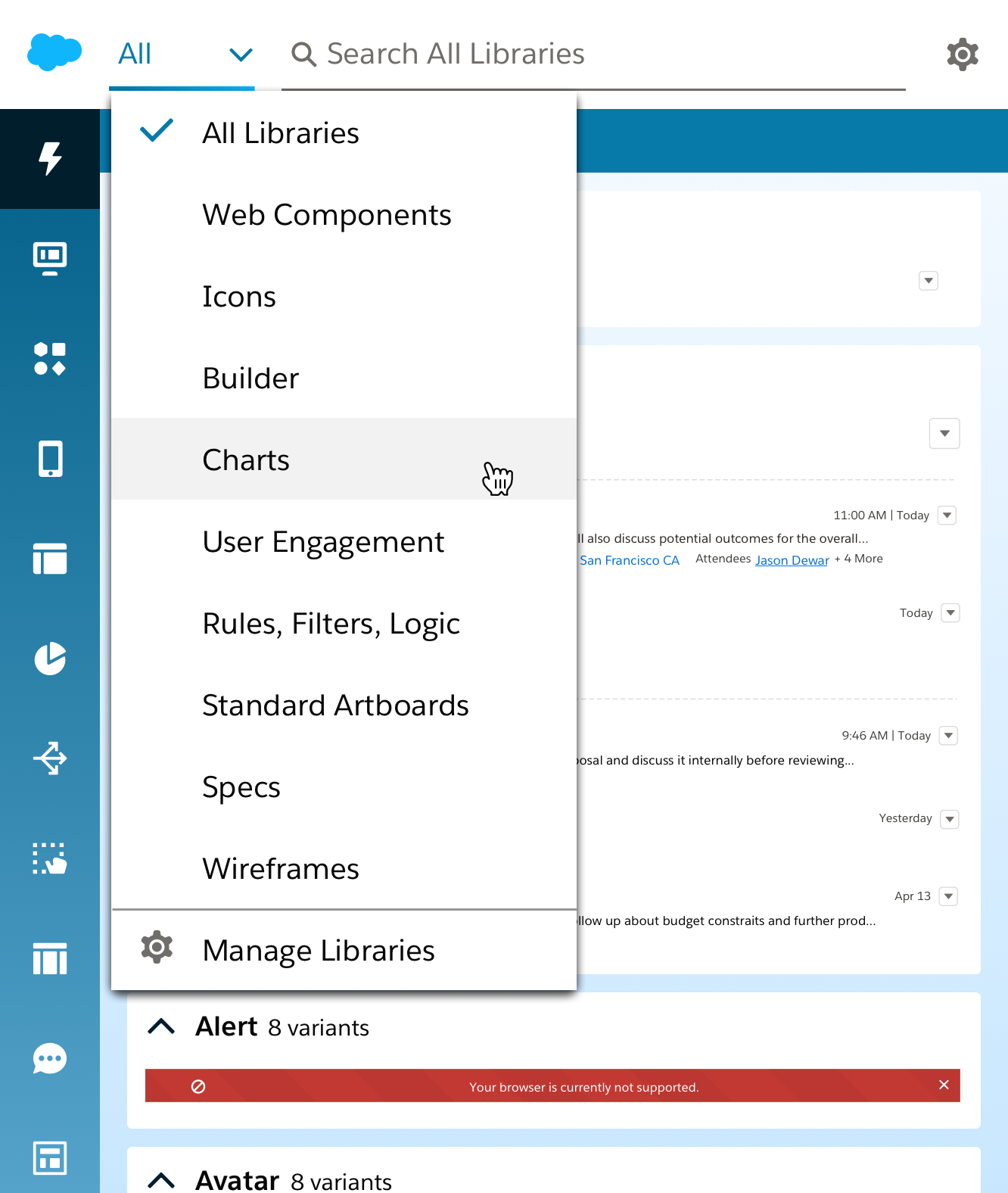Screen dimensions: 1008x1193
Task: Open the pie chart sidebar icon
Action: coord(50,659)
